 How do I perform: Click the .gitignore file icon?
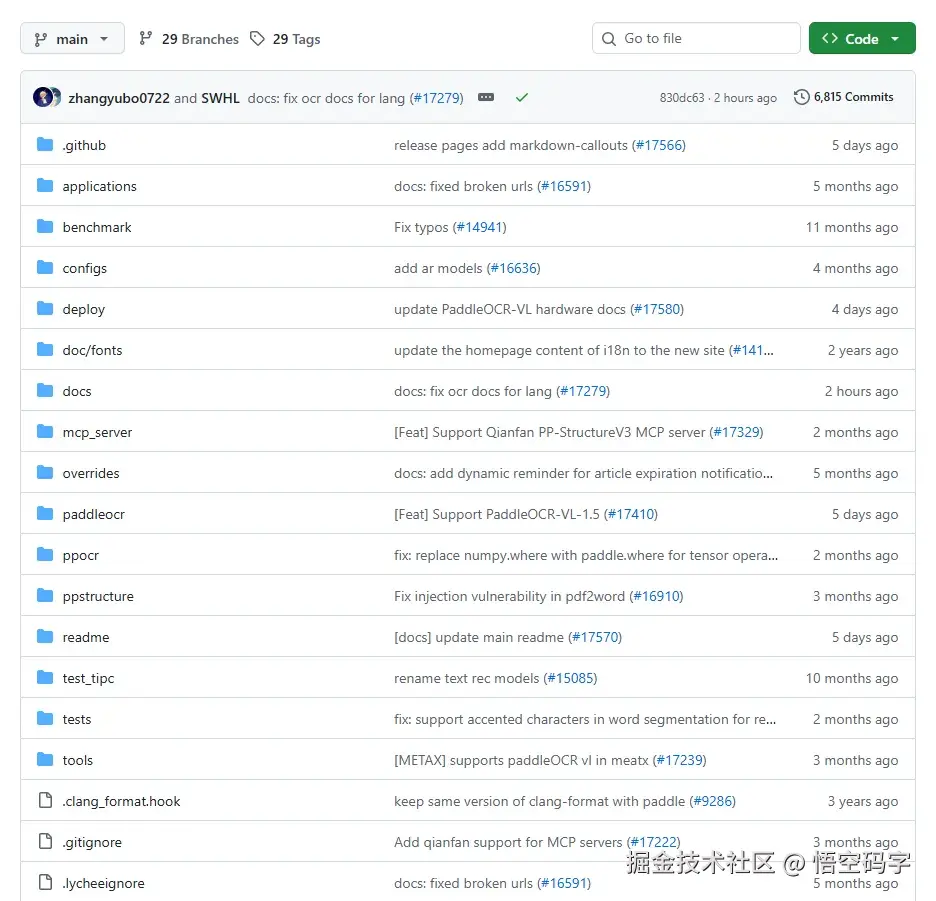pyautogui.click(x=45, y=842)
